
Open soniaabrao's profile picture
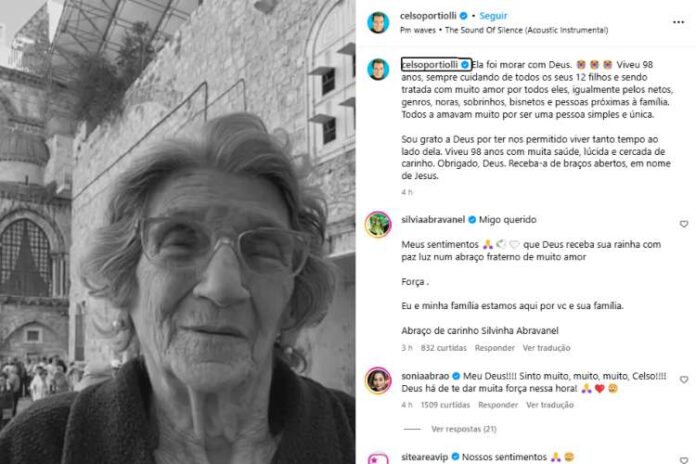[378, 381]
